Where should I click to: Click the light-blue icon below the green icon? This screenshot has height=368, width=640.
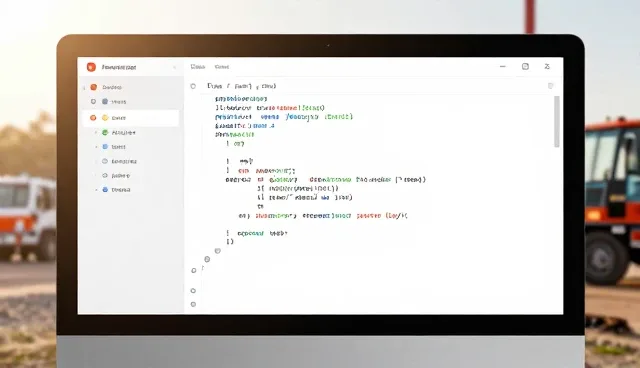click(x=105, y=146)
